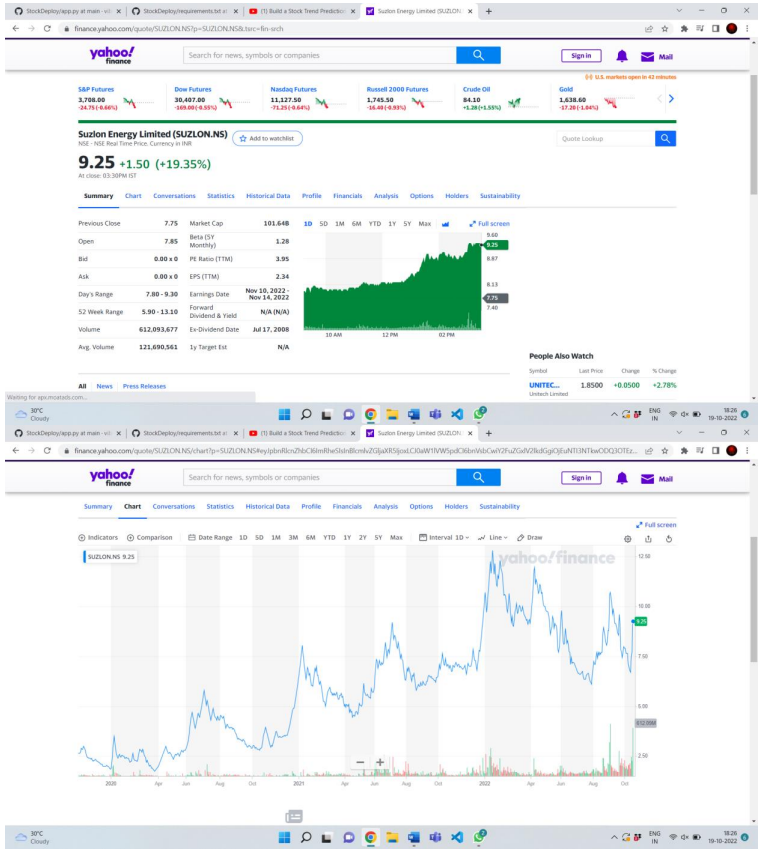Click the blue Quote Lookup search icon
Viewport: 759px width, 850px height.
665,139
